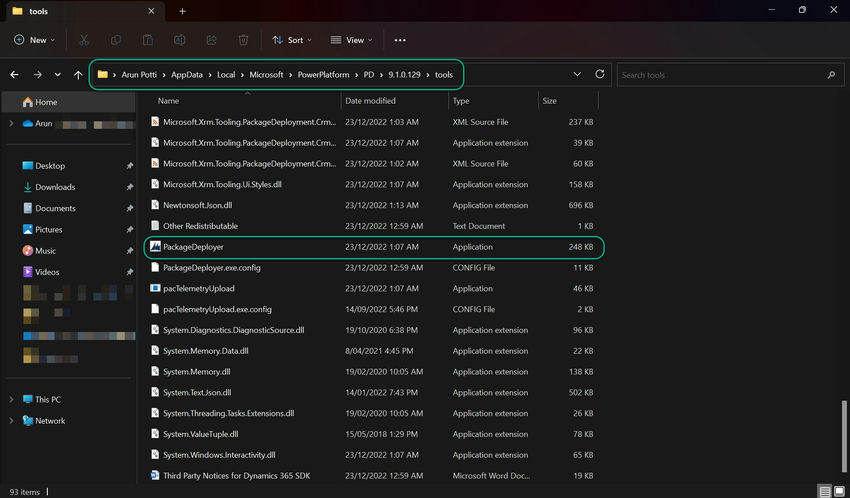Expand Network in navigation pane
Viewport: 850px width, 498px height.
click(x=11, y=421)
